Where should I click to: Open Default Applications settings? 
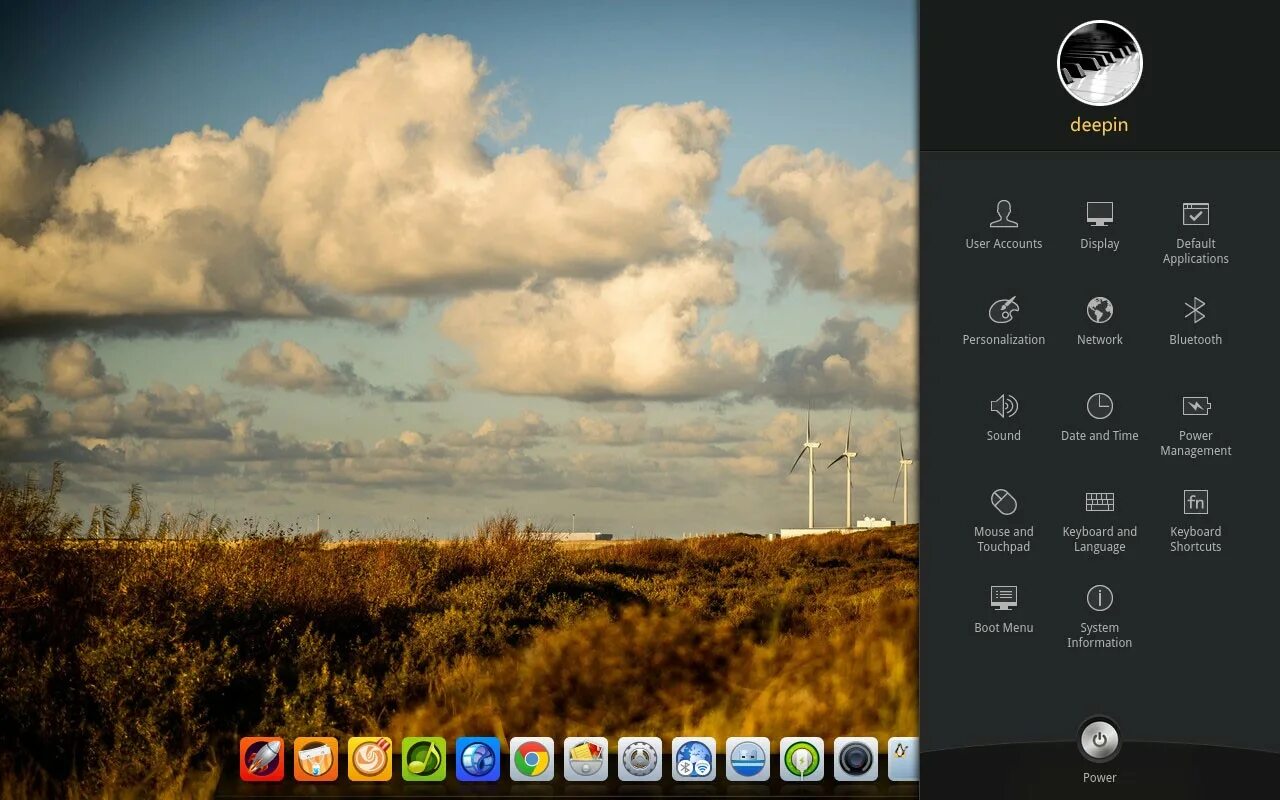(x=1195, y=232)
